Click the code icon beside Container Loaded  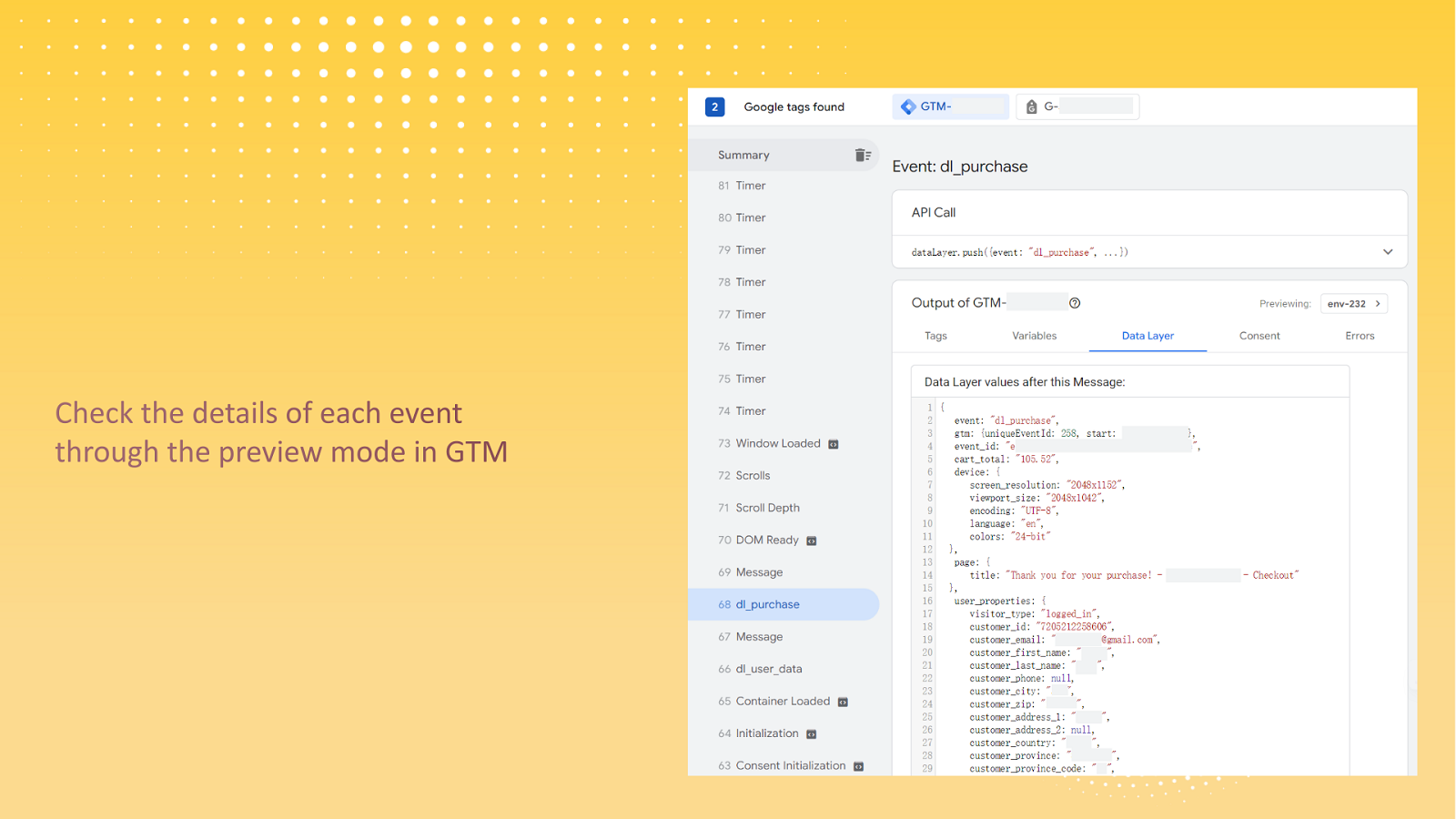(x=843, y=702)
